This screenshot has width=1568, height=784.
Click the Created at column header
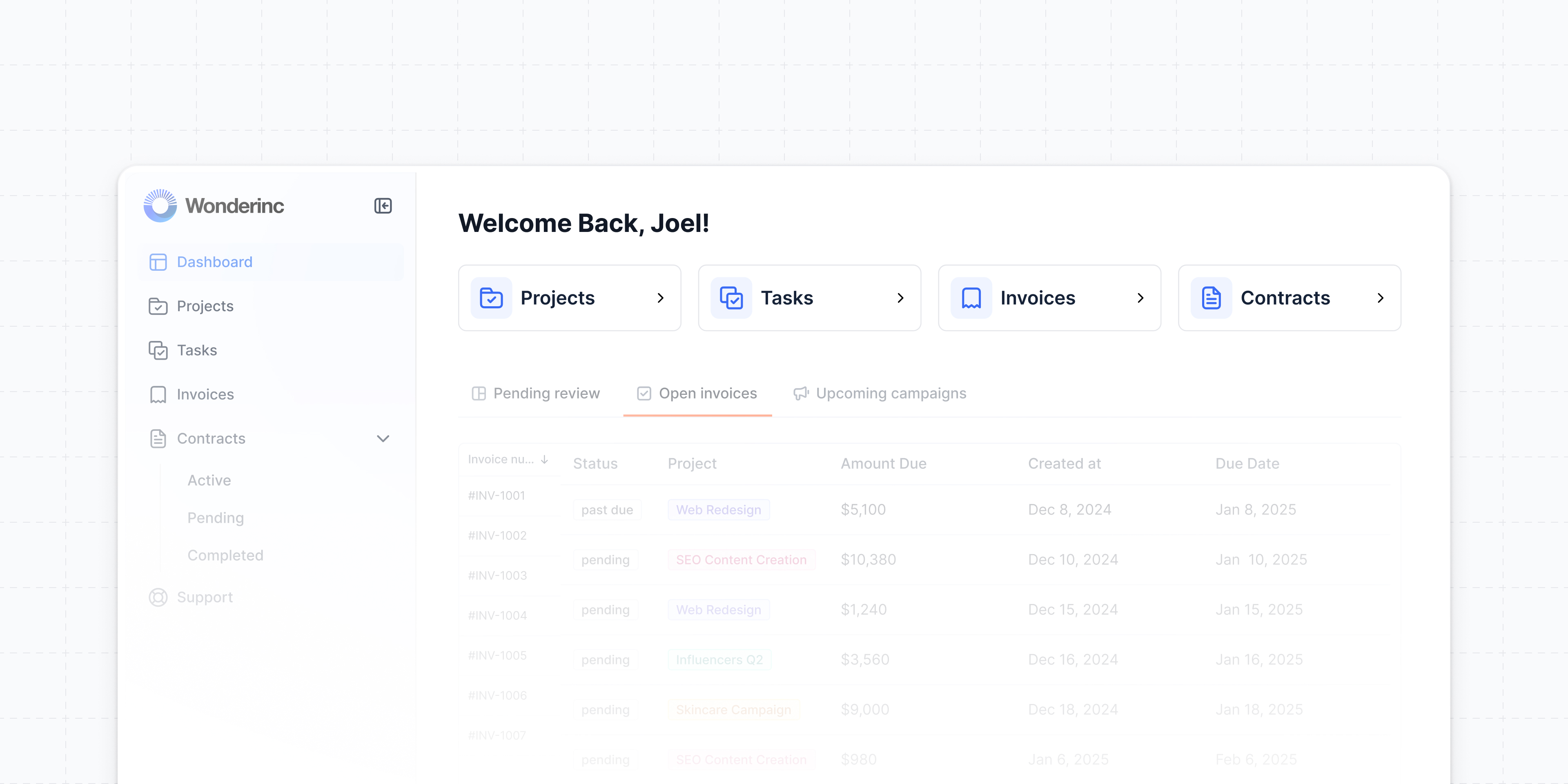coord(1065,464)
